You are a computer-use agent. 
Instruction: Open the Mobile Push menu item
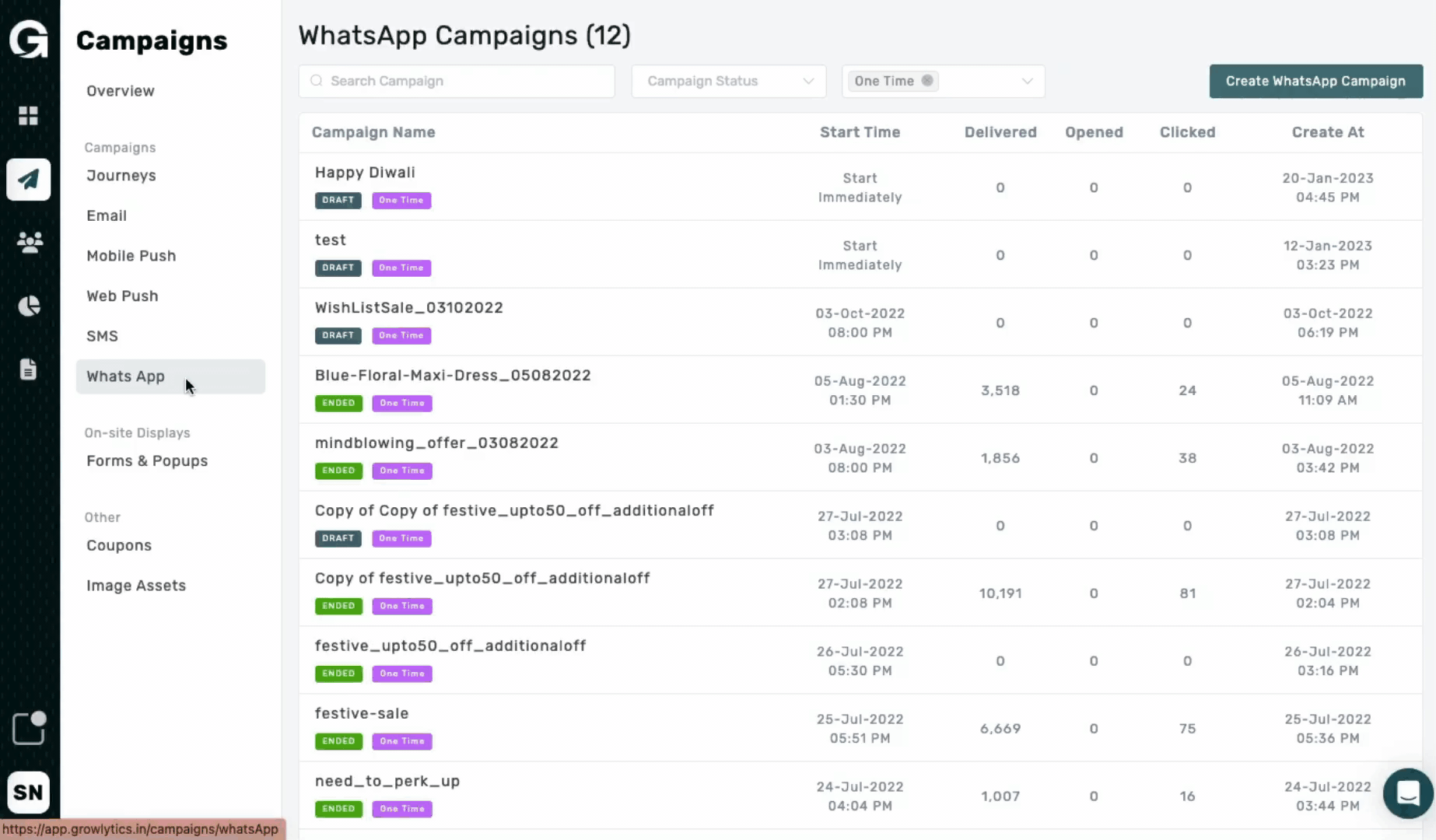click(x=131, y=256)
